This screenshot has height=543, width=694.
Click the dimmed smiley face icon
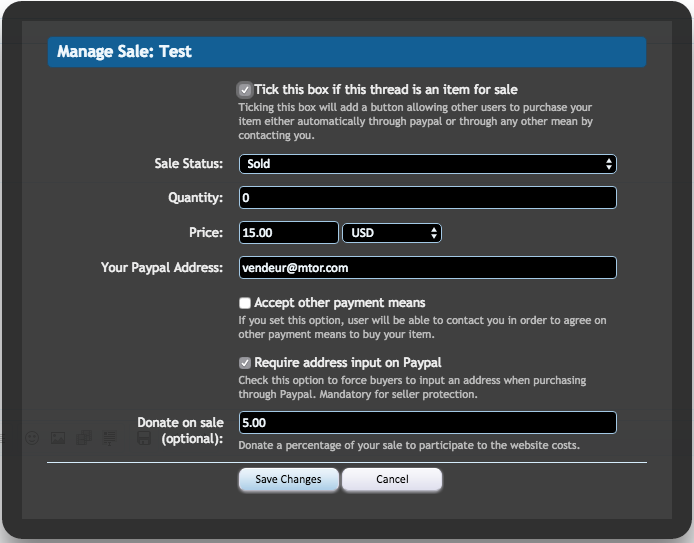[x=31, y=437]
